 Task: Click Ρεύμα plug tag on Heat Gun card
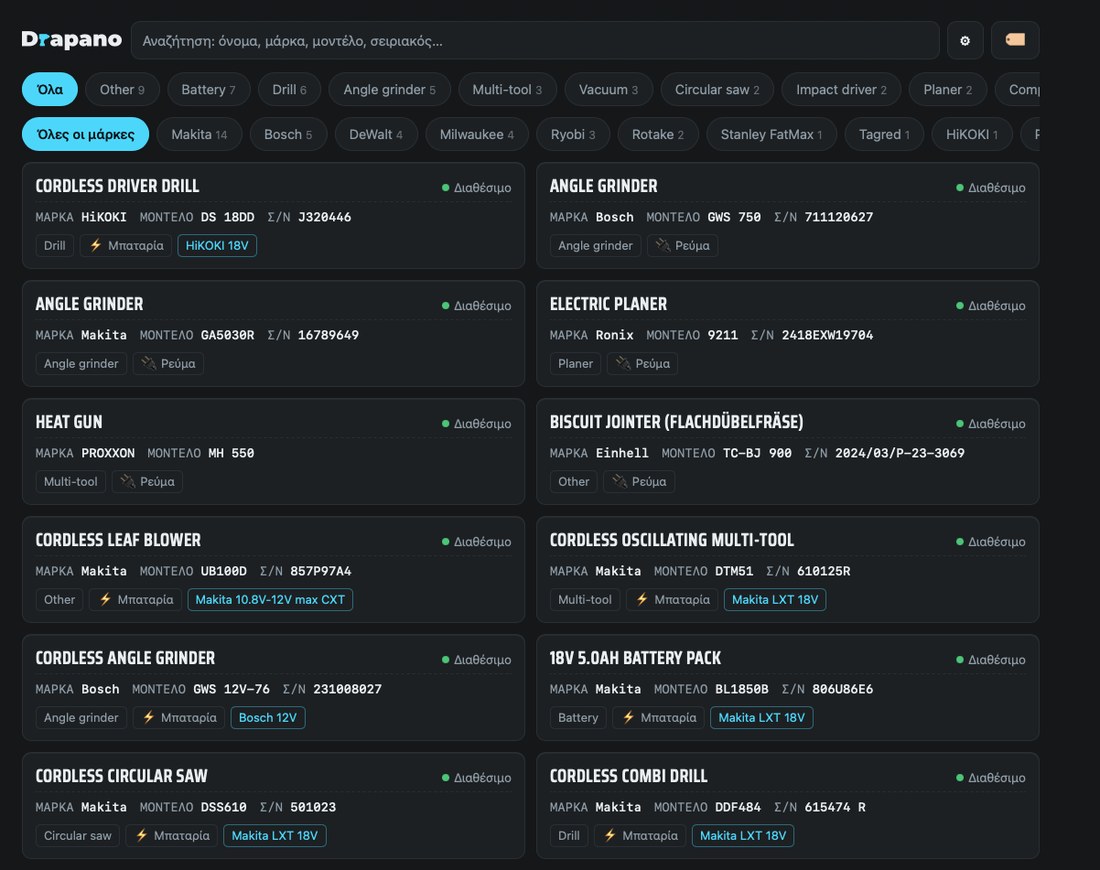147,481
